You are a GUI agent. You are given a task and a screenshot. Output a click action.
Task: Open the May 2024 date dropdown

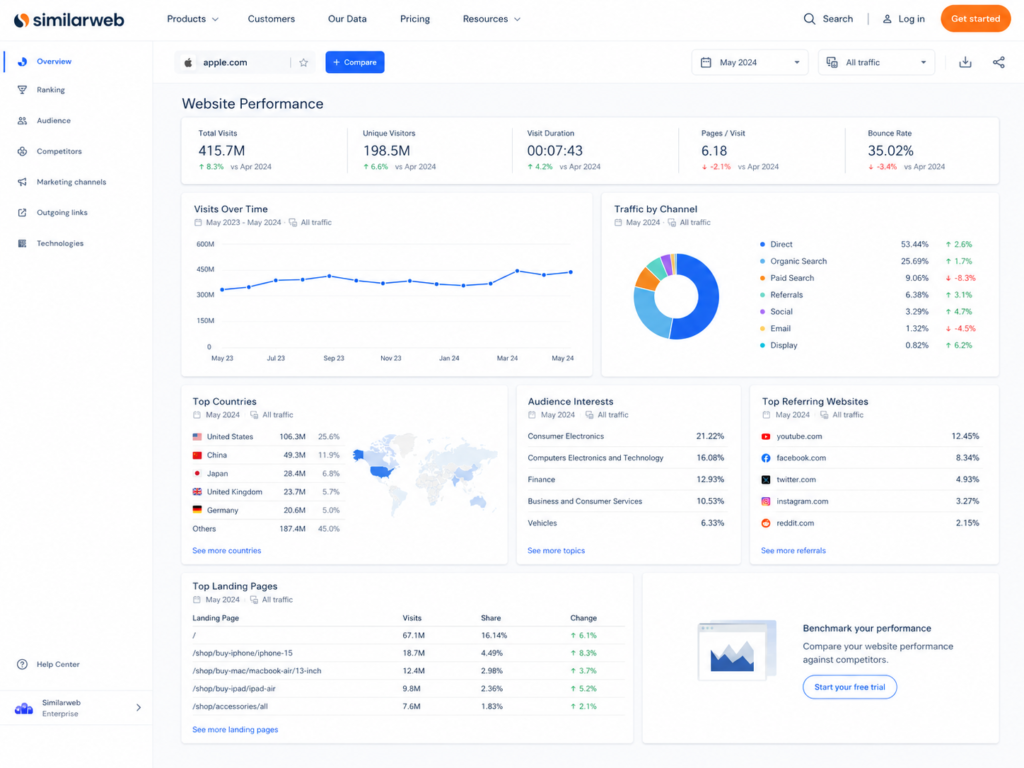[x=750, y=62]
